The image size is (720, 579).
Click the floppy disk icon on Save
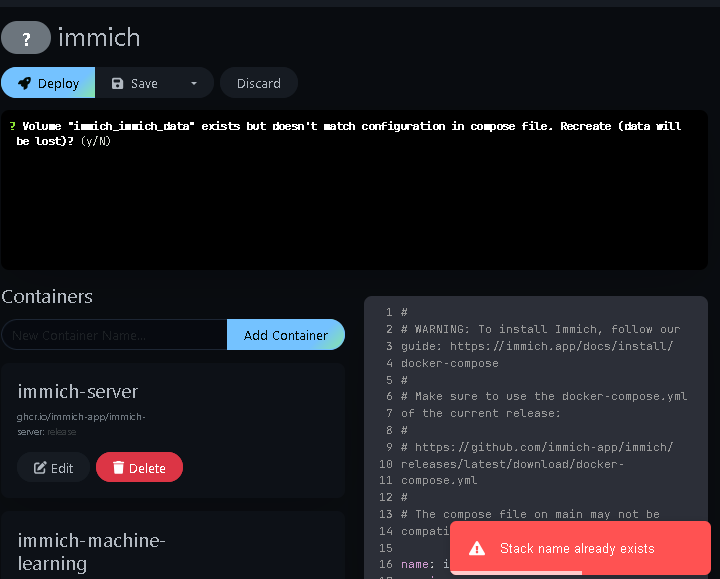point(118,83)
